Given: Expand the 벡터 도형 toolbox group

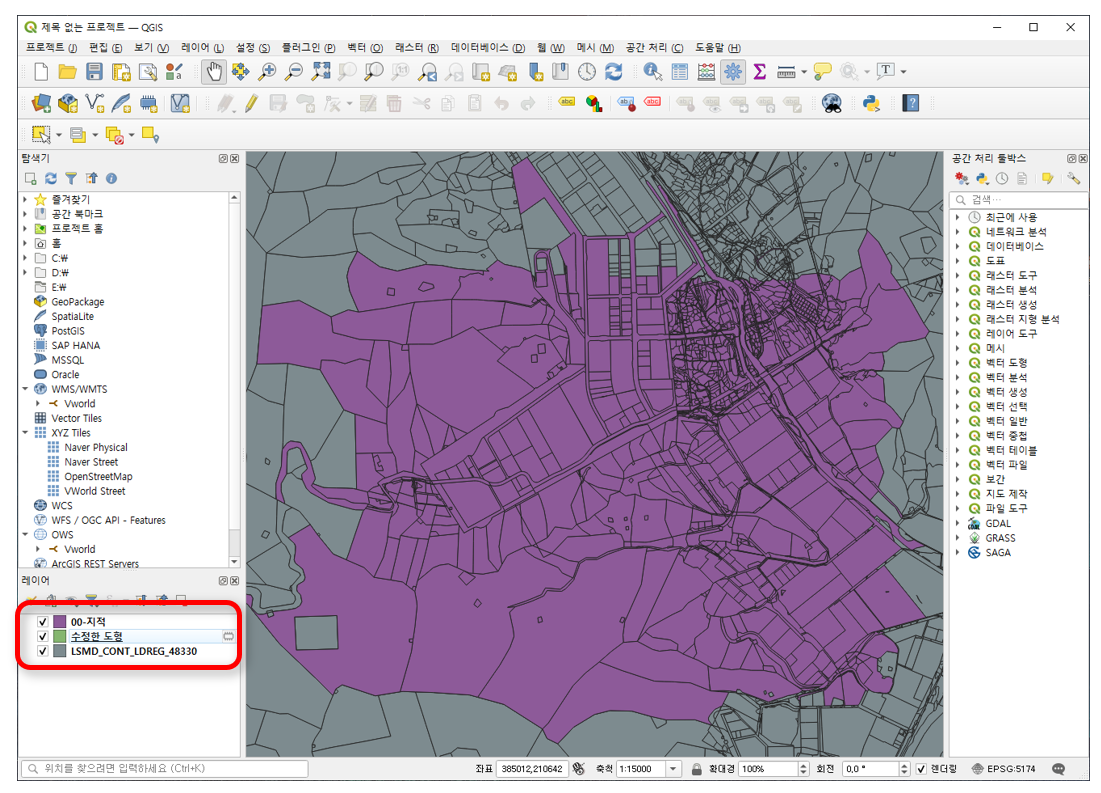Looking at the screenshot, I should coord(958,363).
